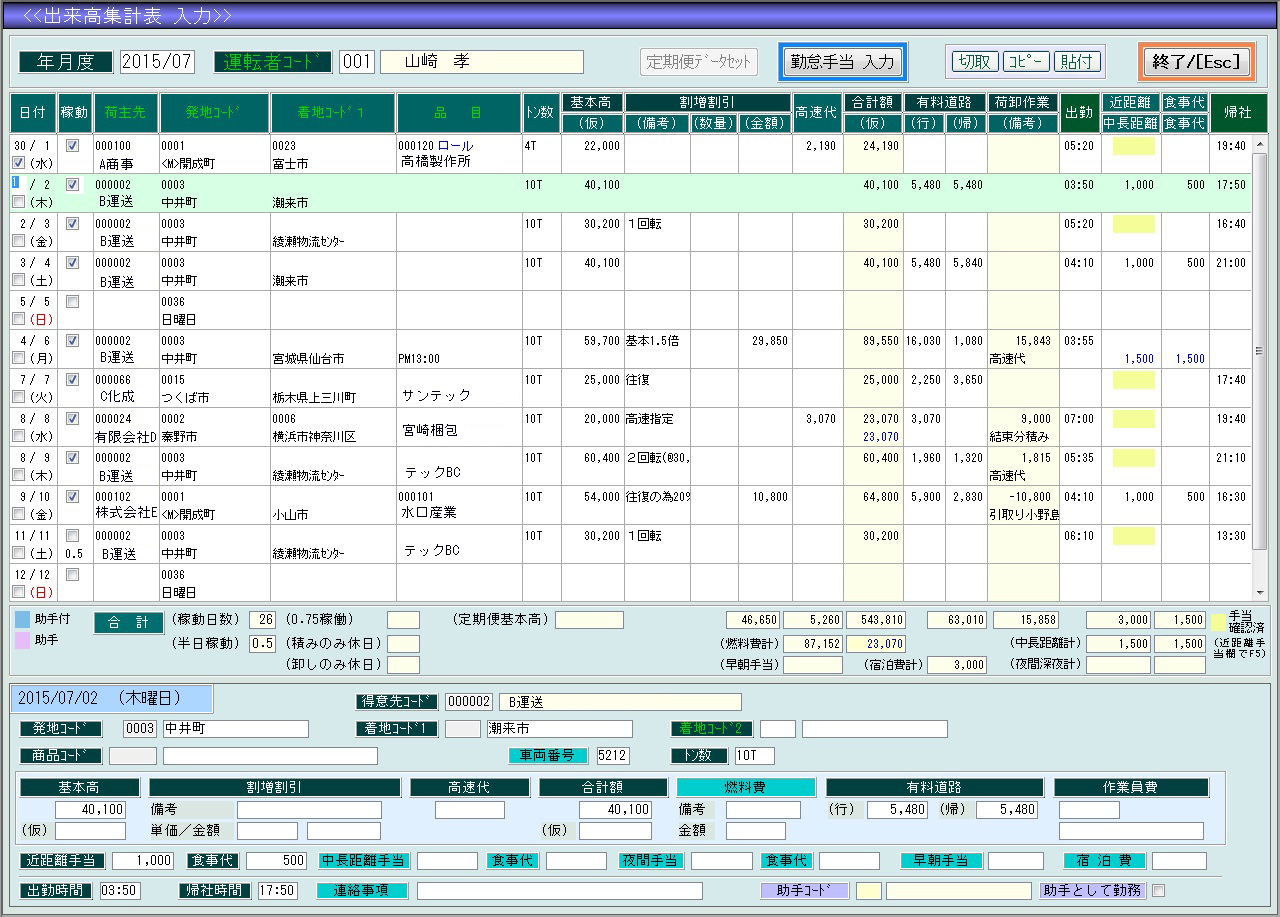Image resolution: width=1280 pixels, height=917 pixels.
Task: Click the 稼動日数 total field showing 26
Action: (x=263, y=619)
